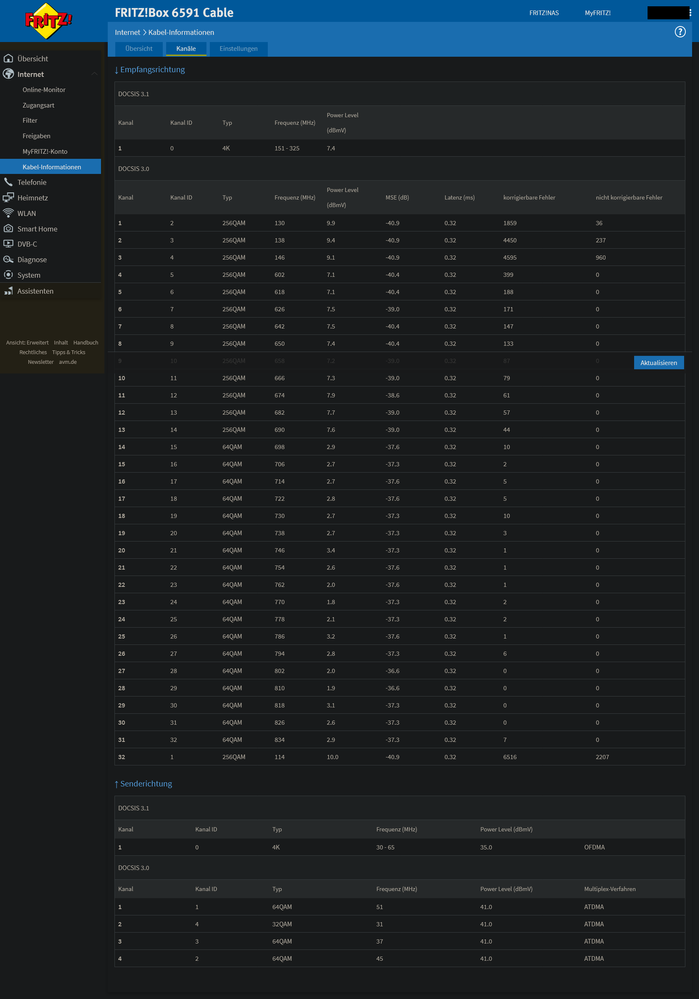
Task: Click the MSE (dB) column header
Action: [x=398, y=198]
